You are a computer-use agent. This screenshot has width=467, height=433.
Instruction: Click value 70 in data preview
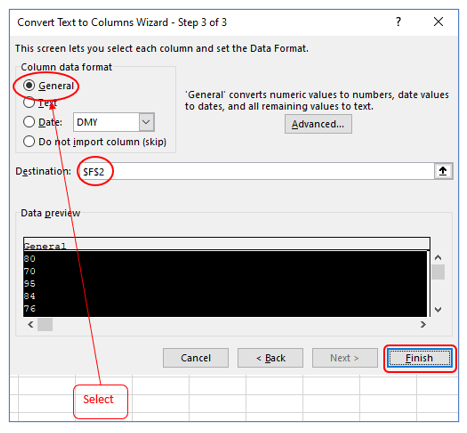click(30, 271)
